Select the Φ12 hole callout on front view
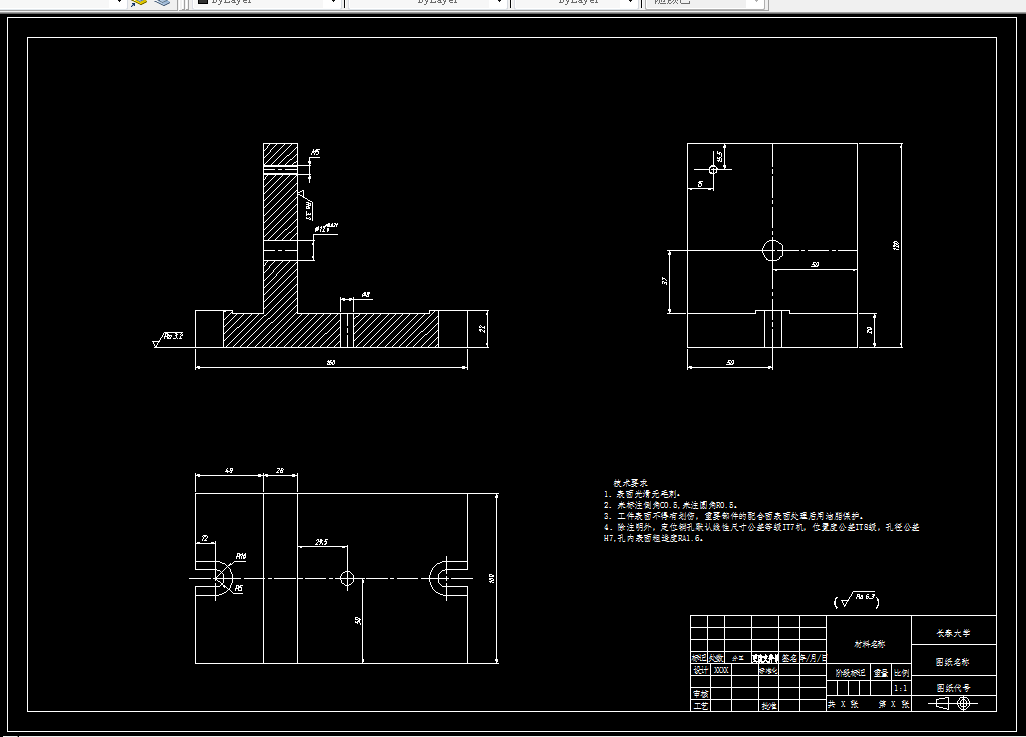The image size is (1026, 737). coord(326,228)
